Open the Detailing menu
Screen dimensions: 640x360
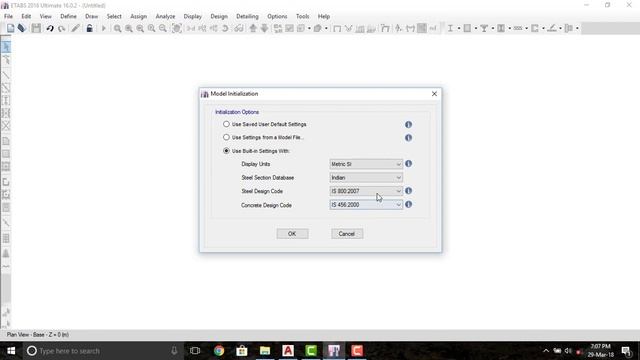point(247,16)
